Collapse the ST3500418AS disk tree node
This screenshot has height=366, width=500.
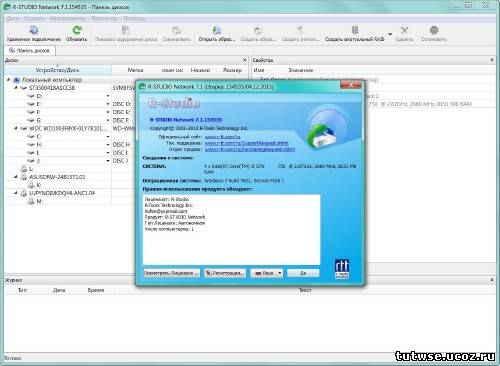coord(16,88)
